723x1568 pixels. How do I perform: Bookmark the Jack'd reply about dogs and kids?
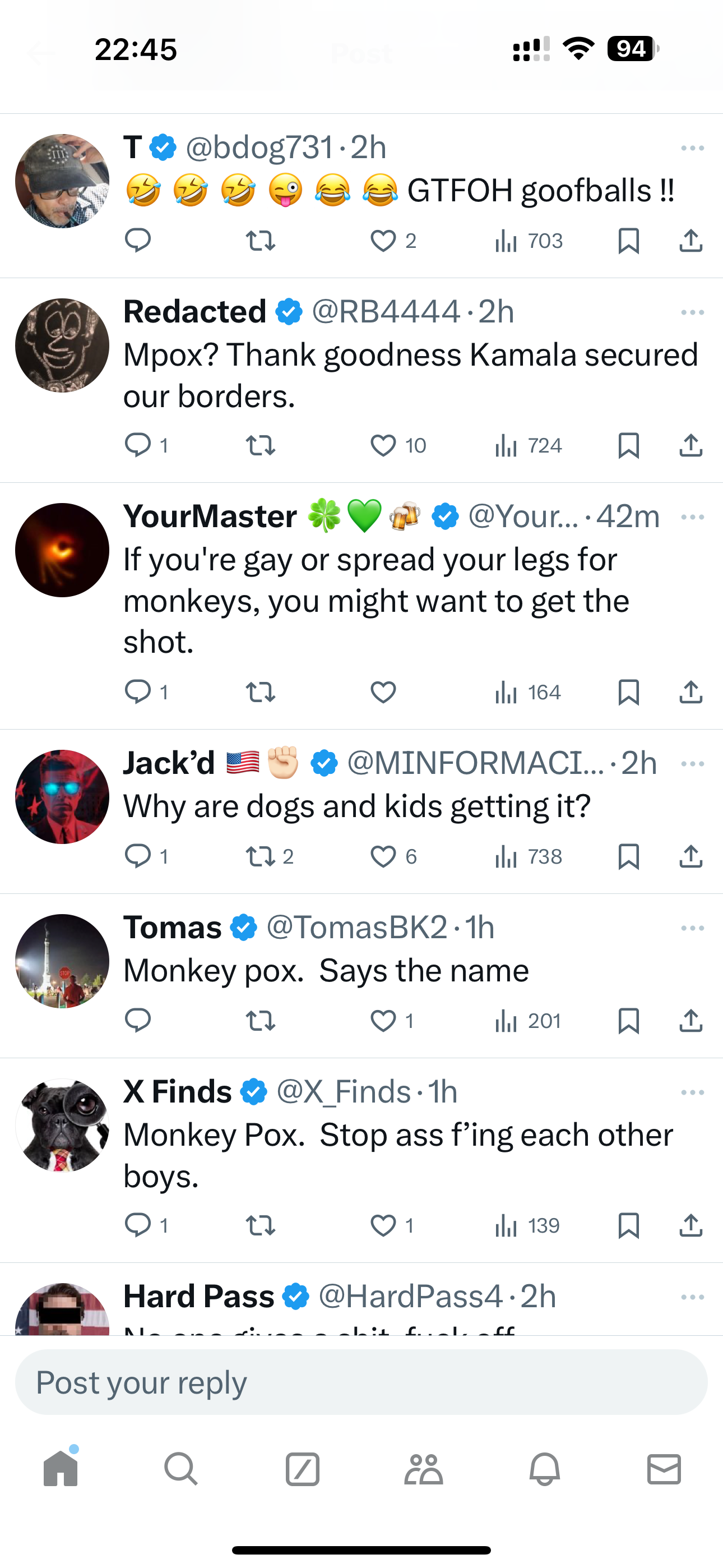tap(628, 856)
